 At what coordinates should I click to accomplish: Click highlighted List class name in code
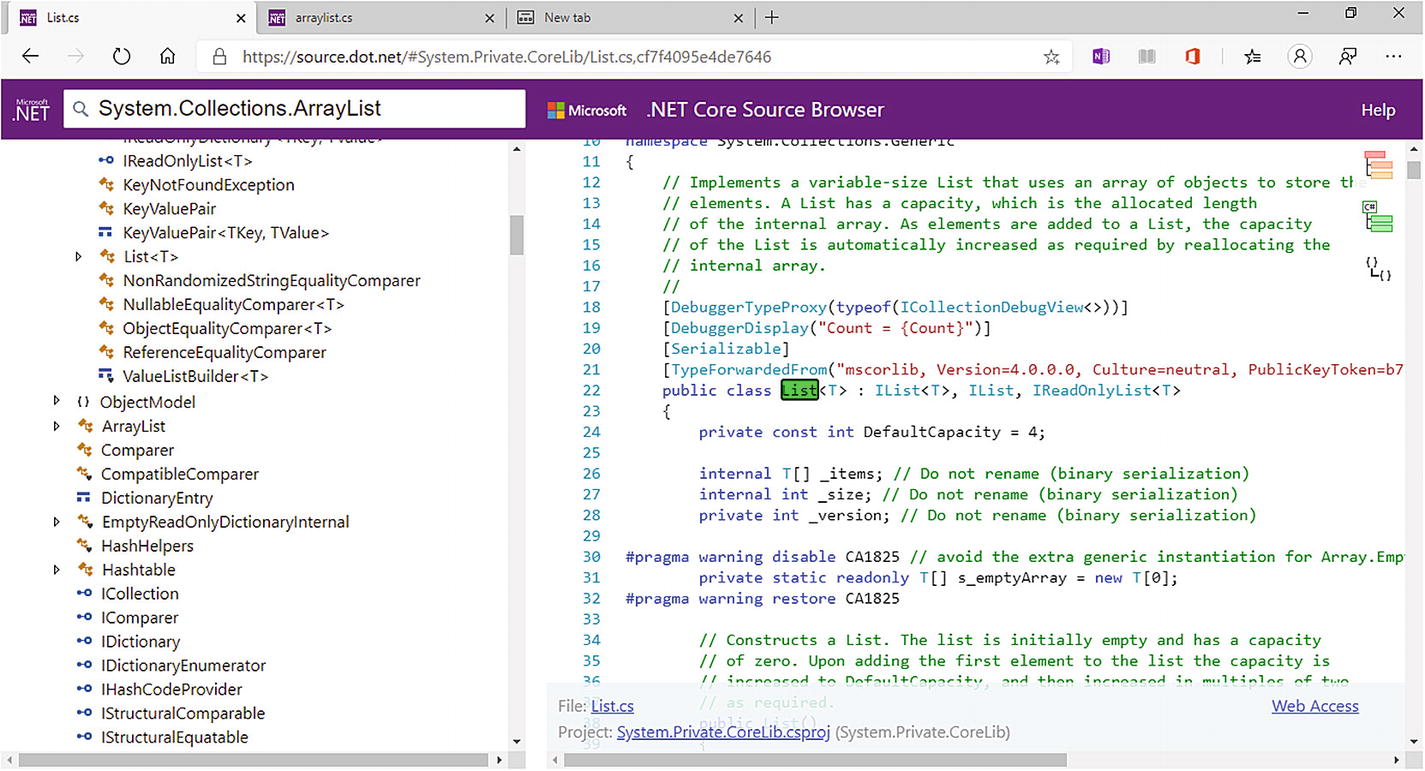799,390
